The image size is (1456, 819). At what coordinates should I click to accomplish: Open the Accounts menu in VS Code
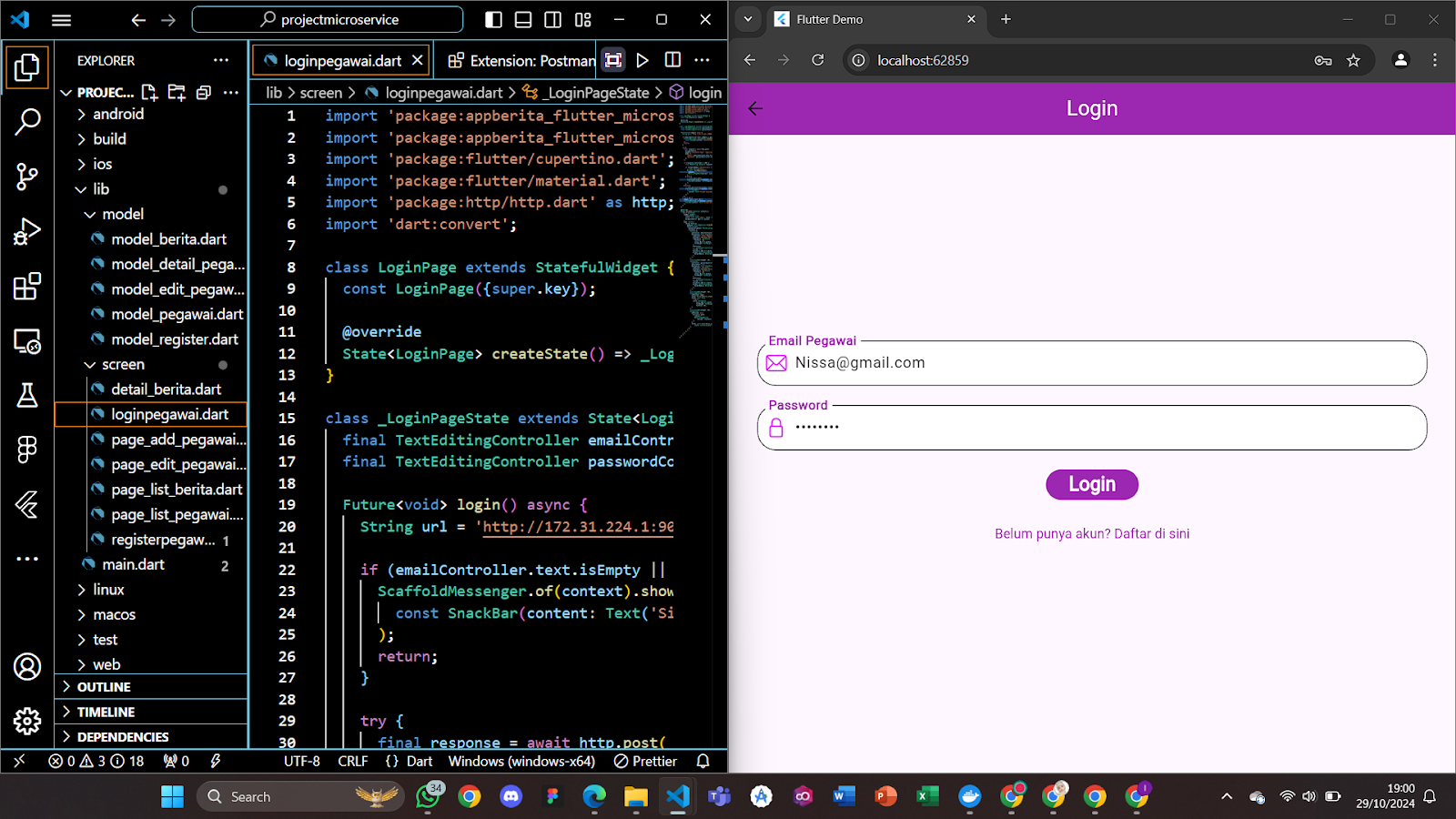[27, 667]
